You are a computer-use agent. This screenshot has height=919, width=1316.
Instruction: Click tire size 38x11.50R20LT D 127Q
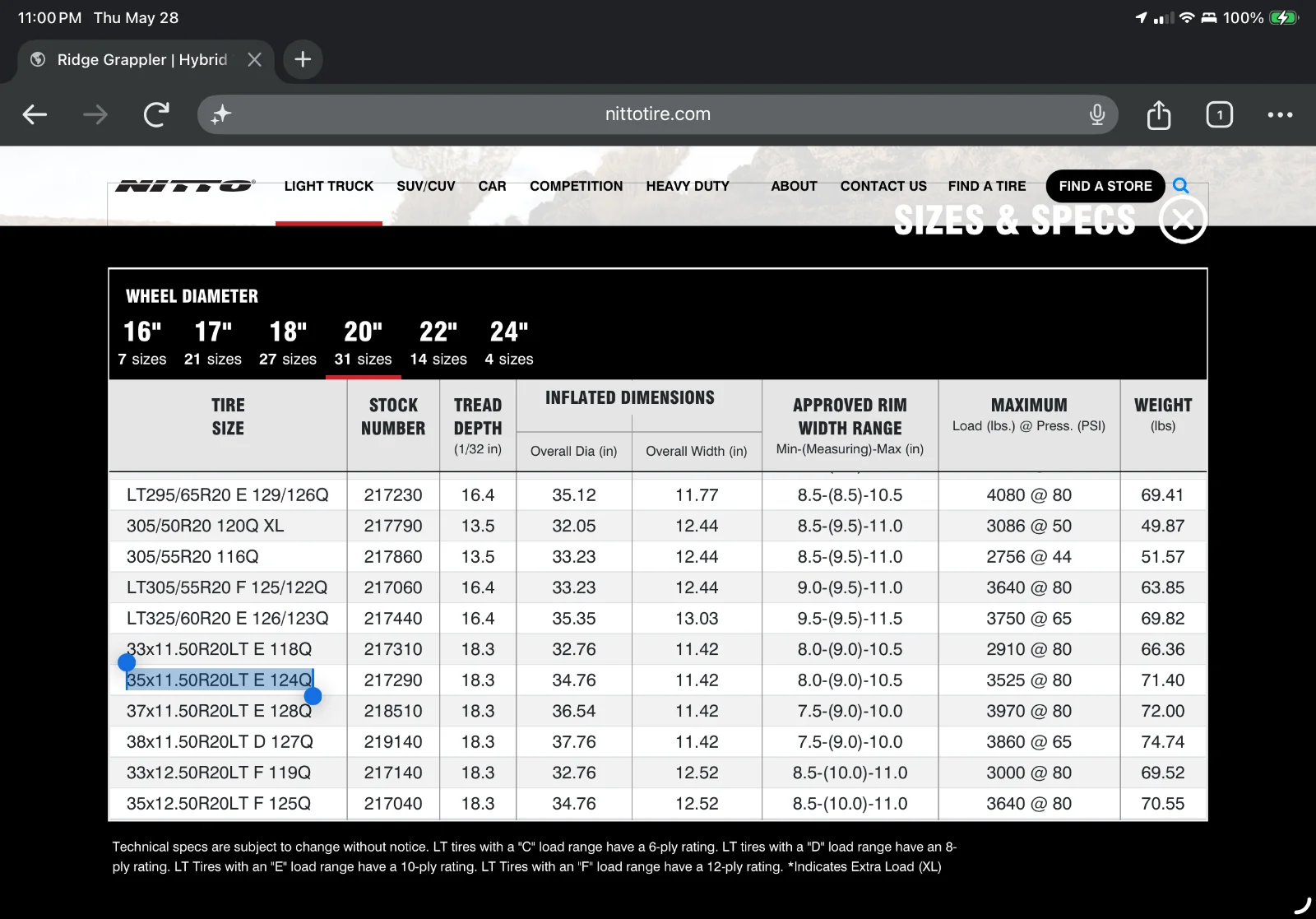click(220, 742)
